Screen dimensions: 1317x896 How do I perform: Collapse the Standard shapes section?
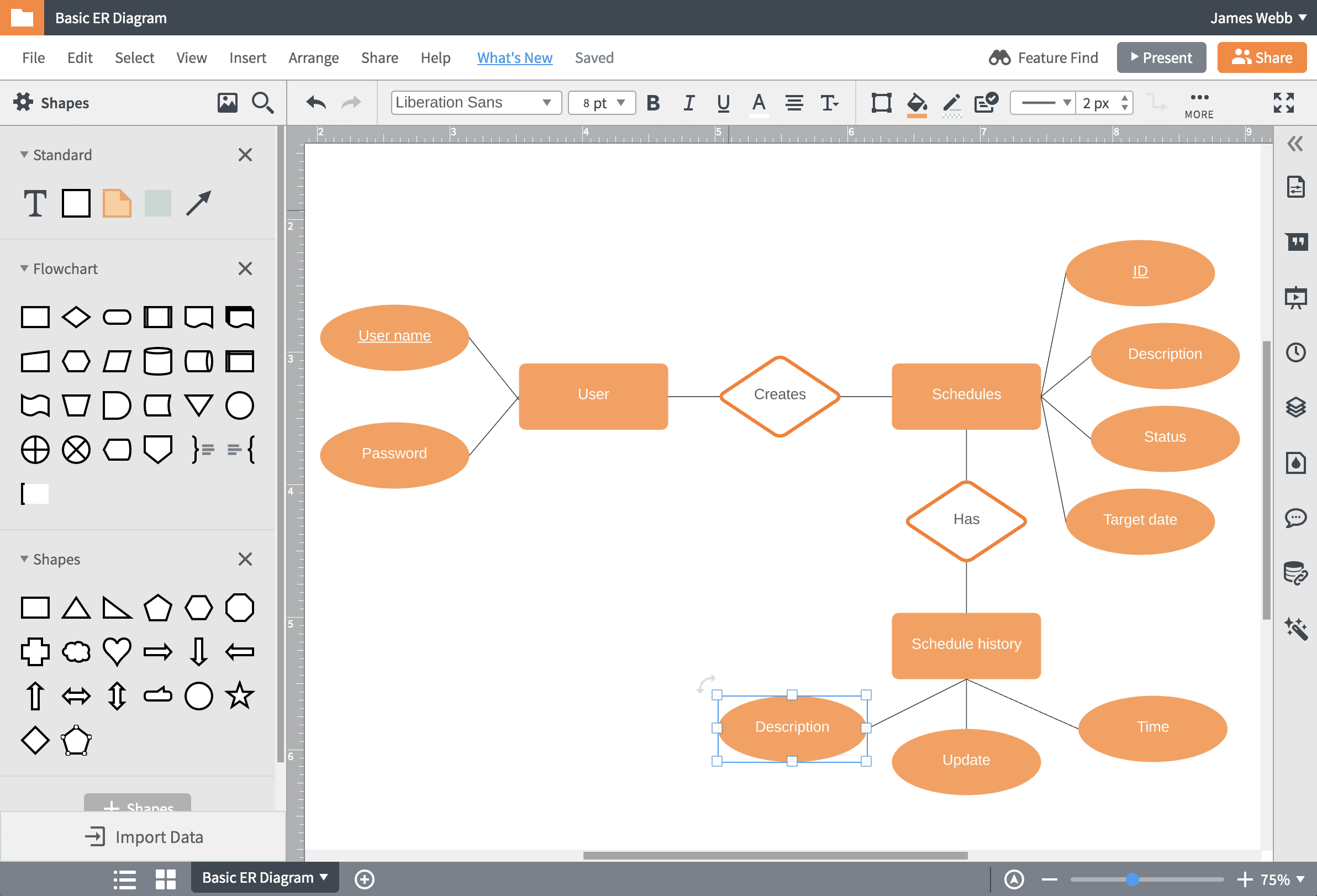(22, 154)
